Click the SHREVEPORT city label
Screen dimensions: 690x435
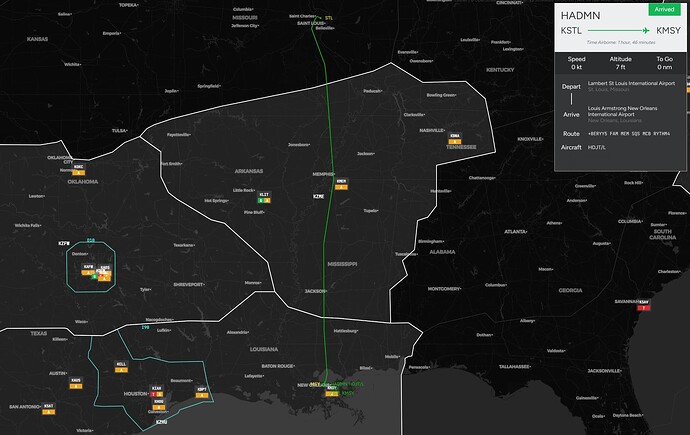[189, 285]
